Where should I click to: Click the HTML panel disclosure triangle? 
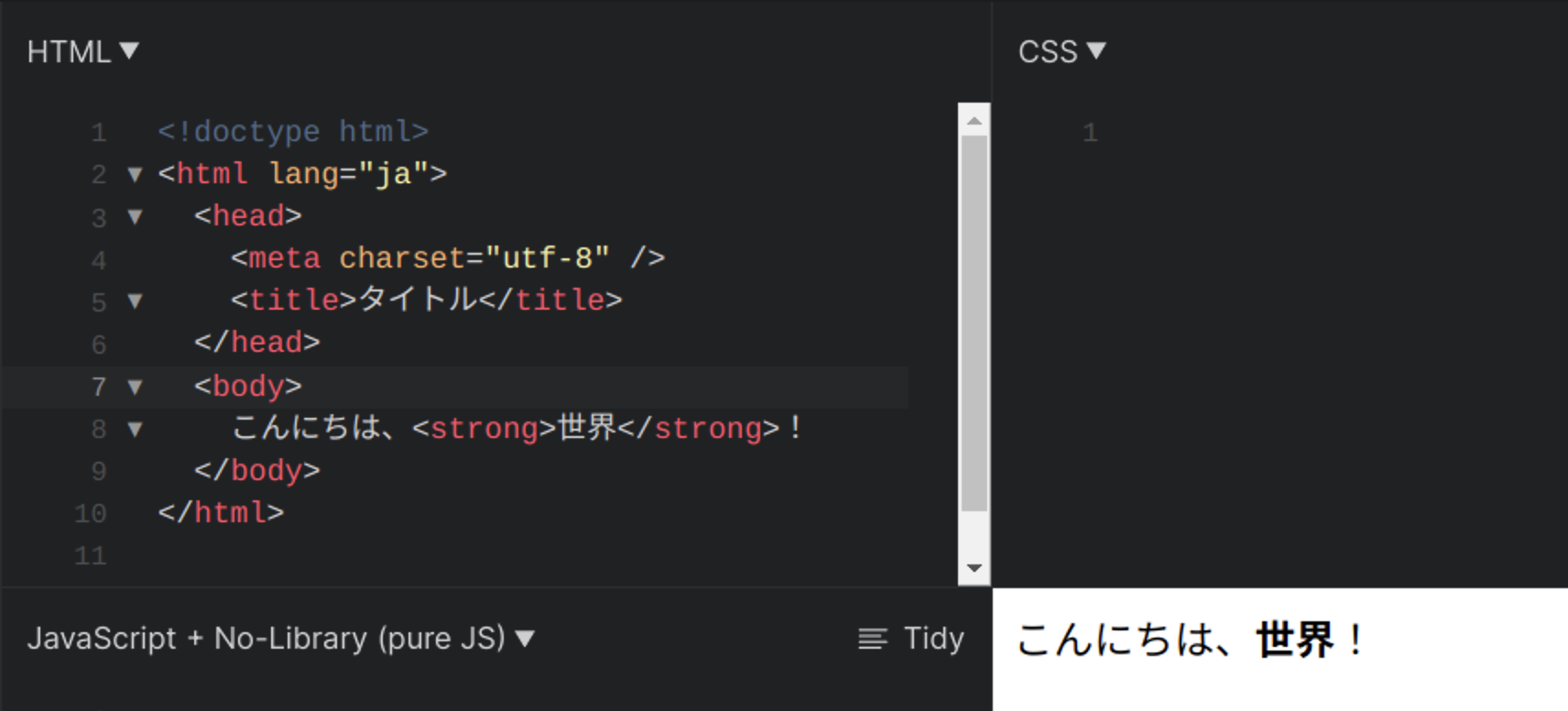(x=129, y=52)
